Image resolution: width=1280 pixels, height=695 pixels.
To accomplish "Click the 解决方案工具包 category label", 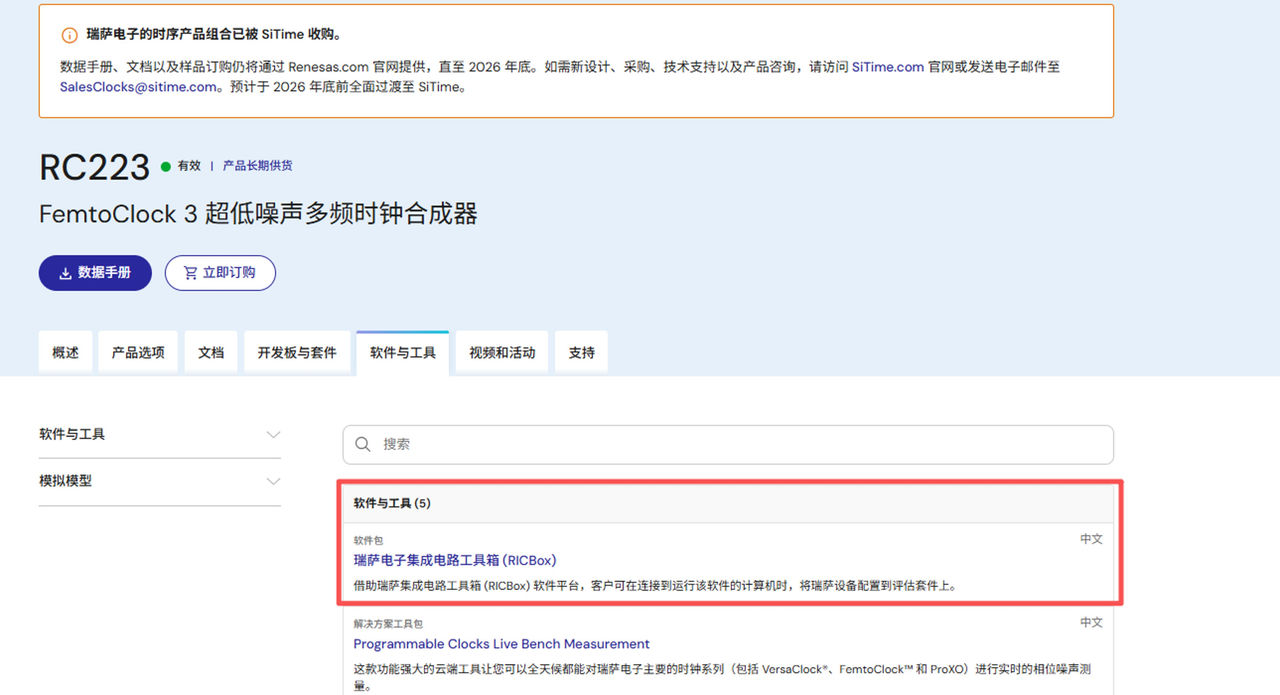I will [x=388, y=623].
